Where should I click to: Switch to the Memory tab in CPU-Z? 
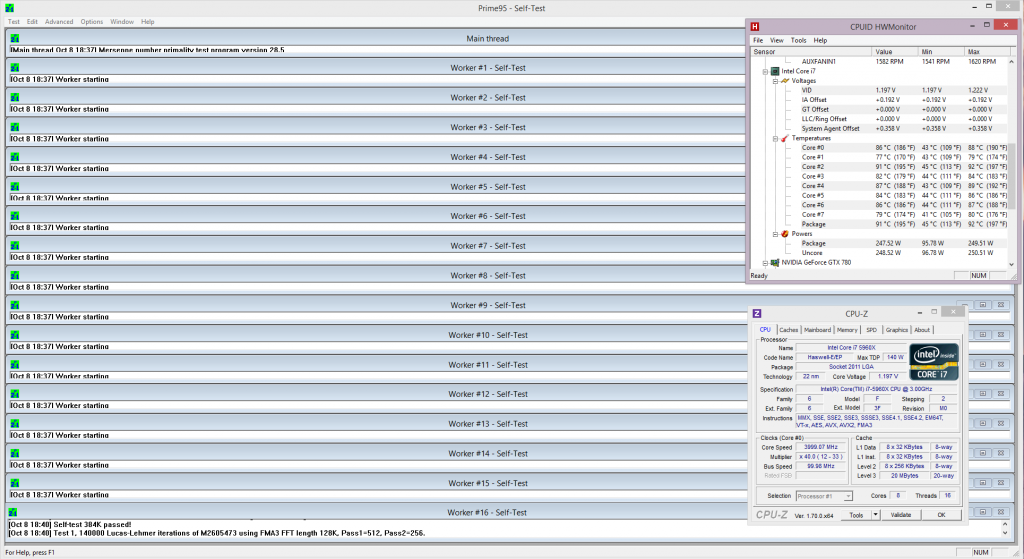coord(847,330)
